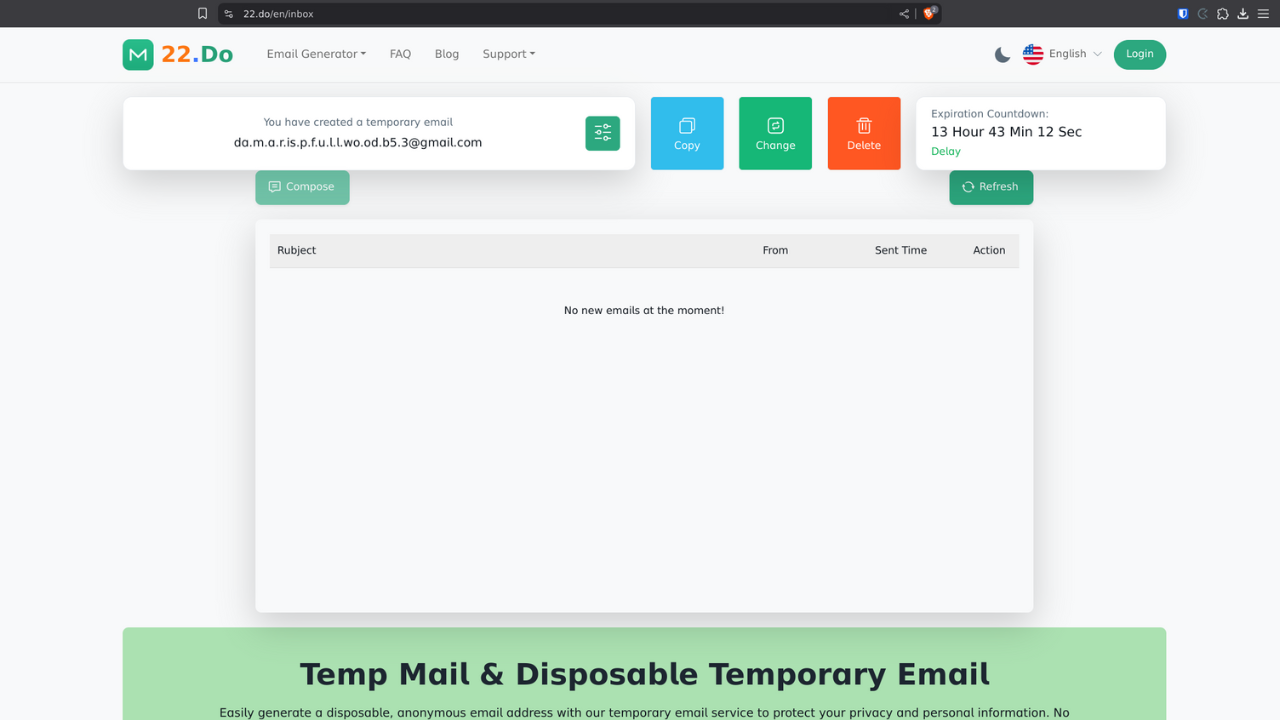Change the temporary email address
Image resolution: width=1280 pixels, height=720 pixels.
tap(775, 133)
